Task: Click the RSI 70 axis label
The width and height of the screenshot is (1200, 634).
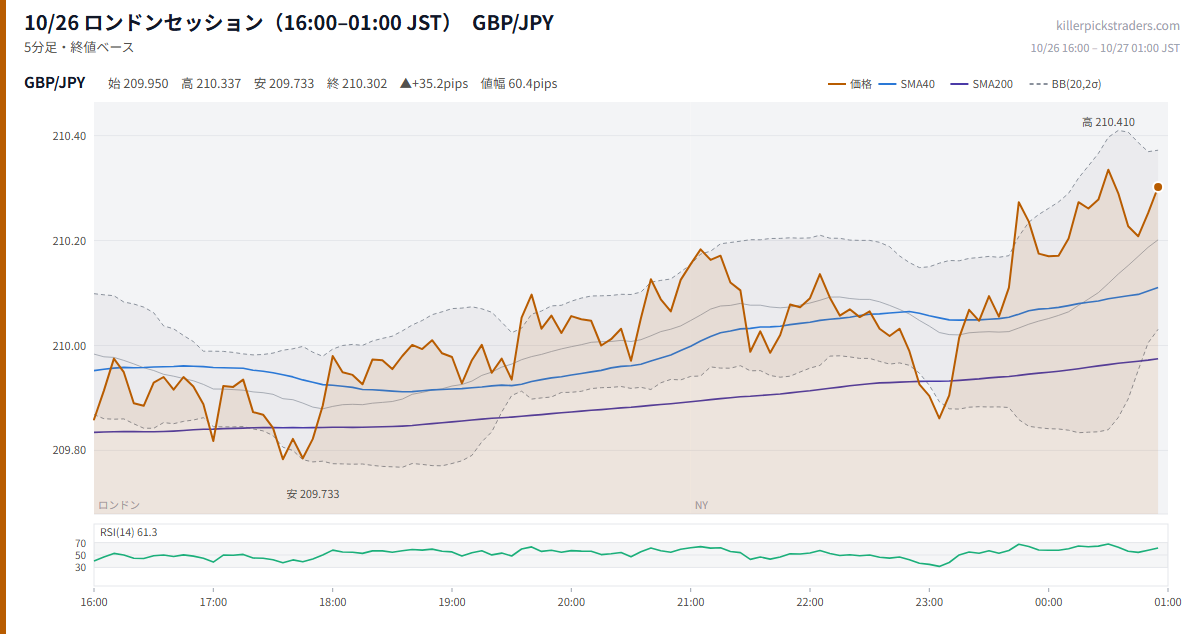Action: tap(80, 544)
